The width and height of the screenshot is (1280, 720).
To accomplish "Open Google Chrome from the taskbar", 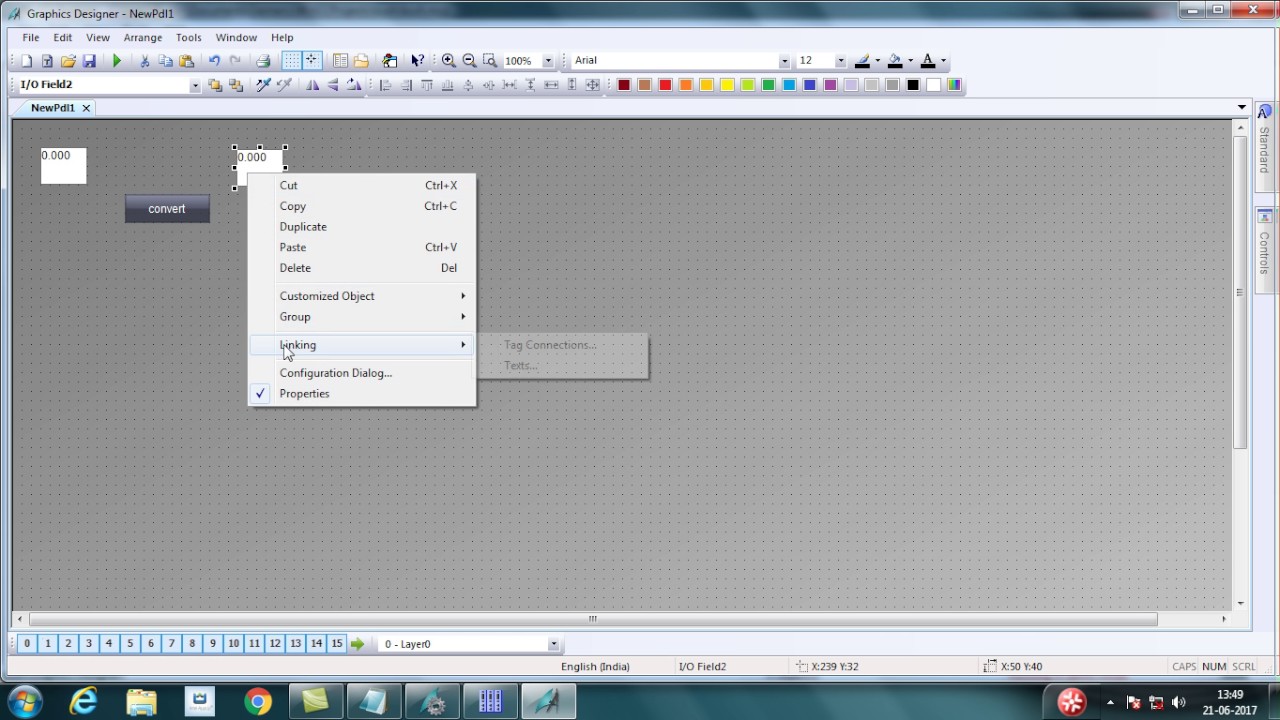I will pos(258,701).
